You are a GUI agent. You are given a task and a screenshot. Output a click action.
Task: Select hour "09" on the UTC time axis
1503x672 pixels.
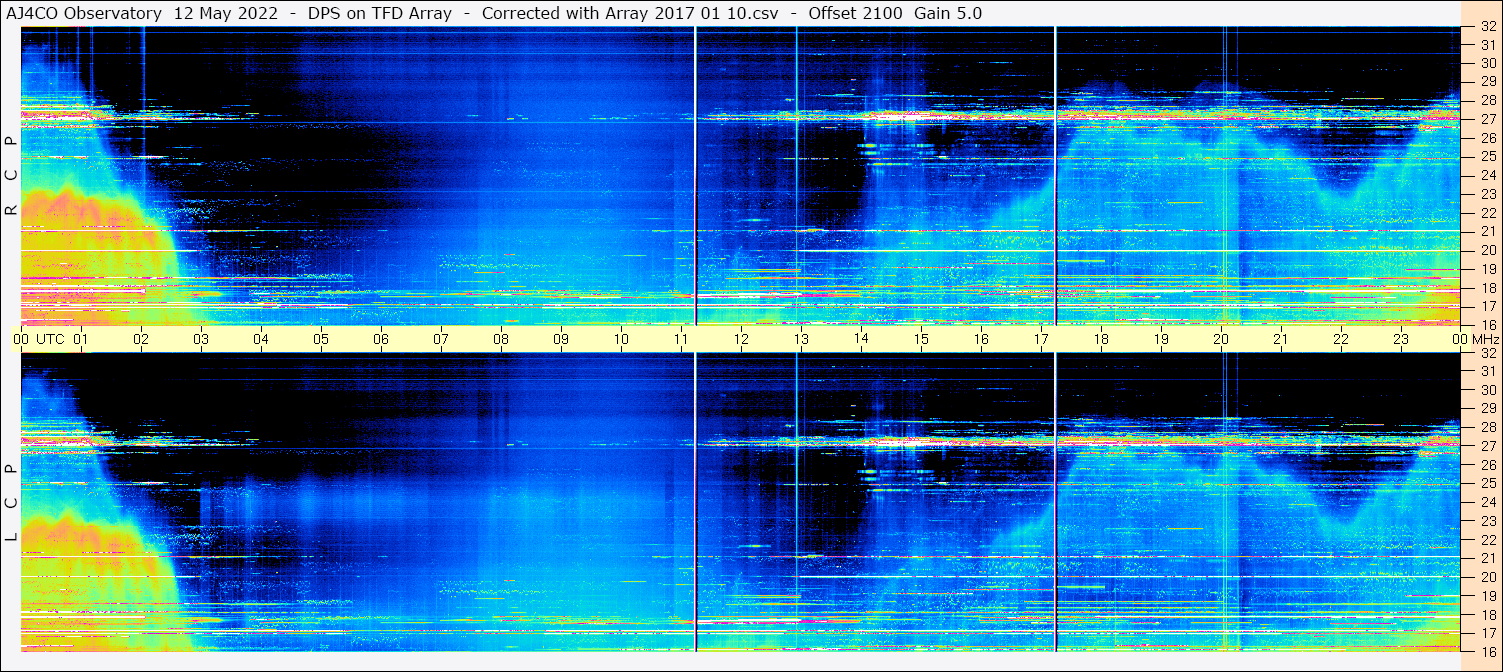click(561, 339)
